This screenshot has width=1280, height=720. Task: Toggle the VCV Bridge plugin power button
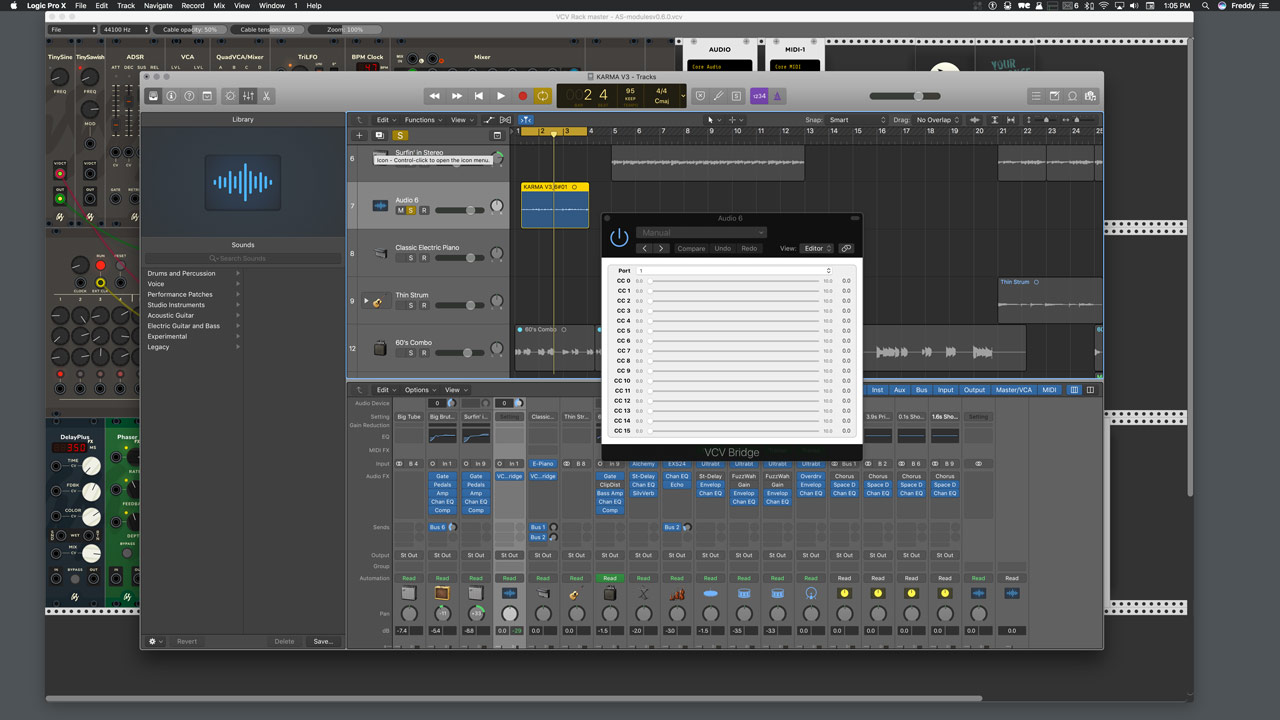(x=619, y=237)
